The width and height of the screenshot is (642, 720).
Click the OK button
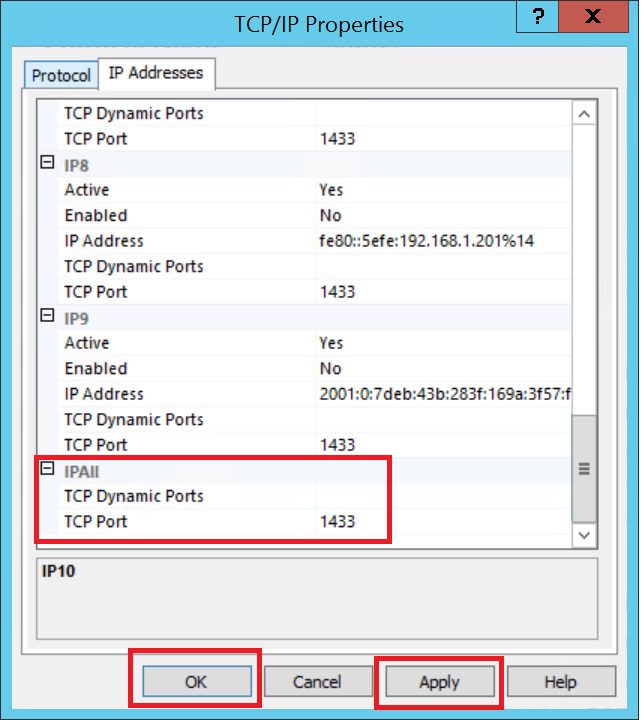click(197, 682)
